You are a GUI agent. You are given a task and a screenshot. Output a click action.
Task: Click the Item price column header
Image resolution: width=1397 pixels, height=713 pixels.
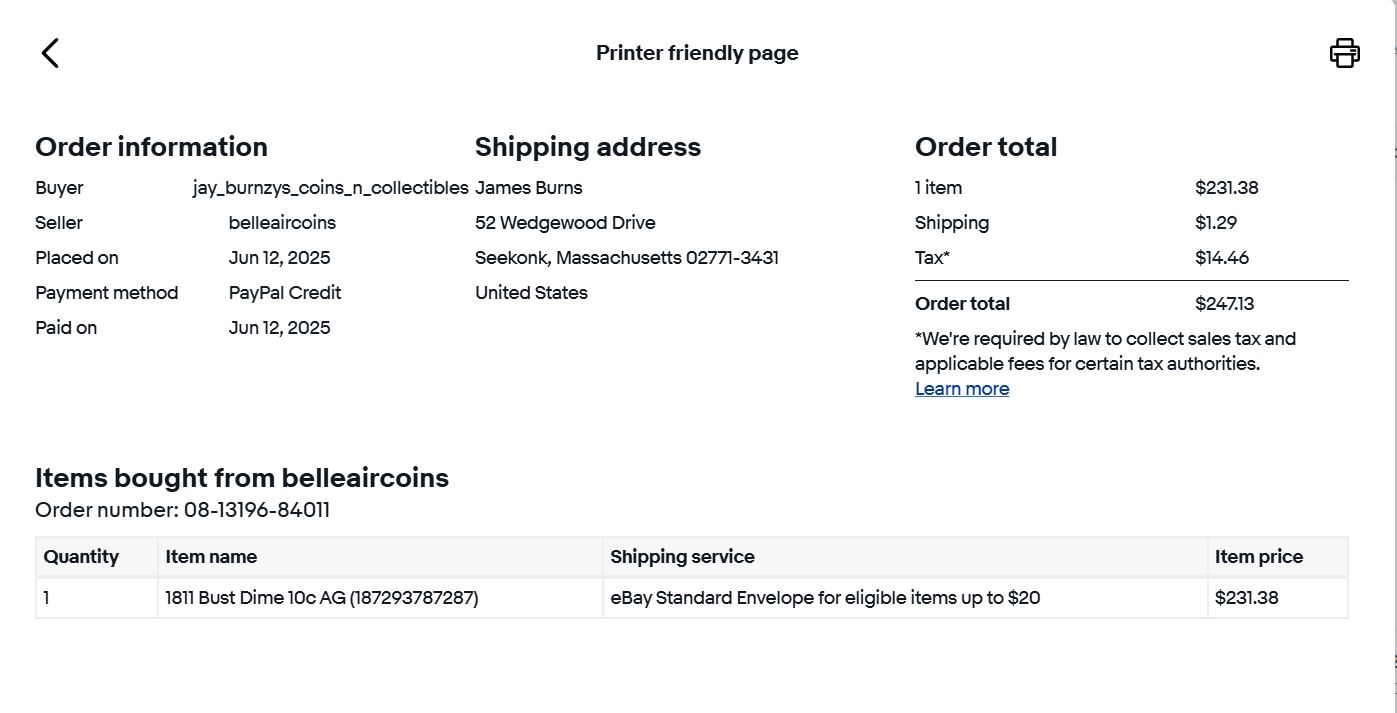tap(1258, 557)
